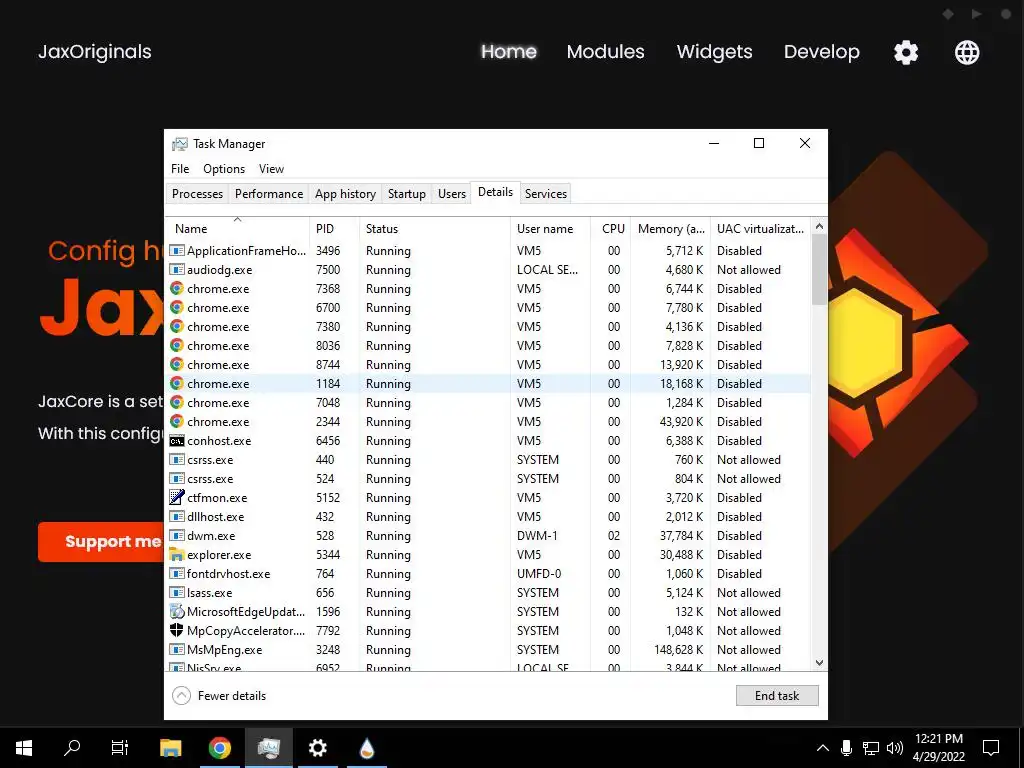This screenshot has height=768, width=1024.
Task: Click Task Manager taskbar icon
Action: pos(268,748)
